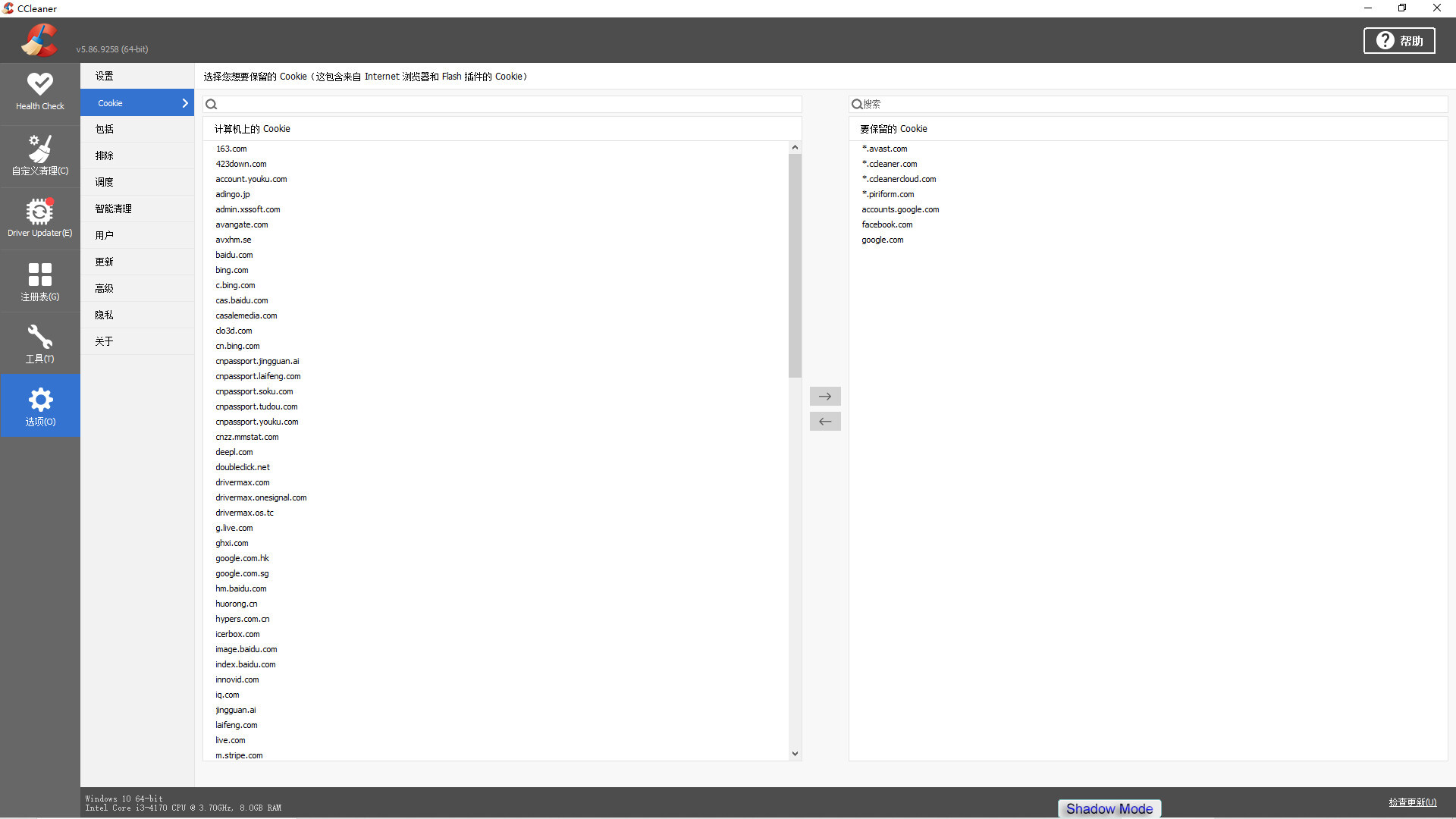Image resolution: width=1456 pixels, height=819 pixels.
Task: Select cookie g.live.com
Action: pos(234,528)
